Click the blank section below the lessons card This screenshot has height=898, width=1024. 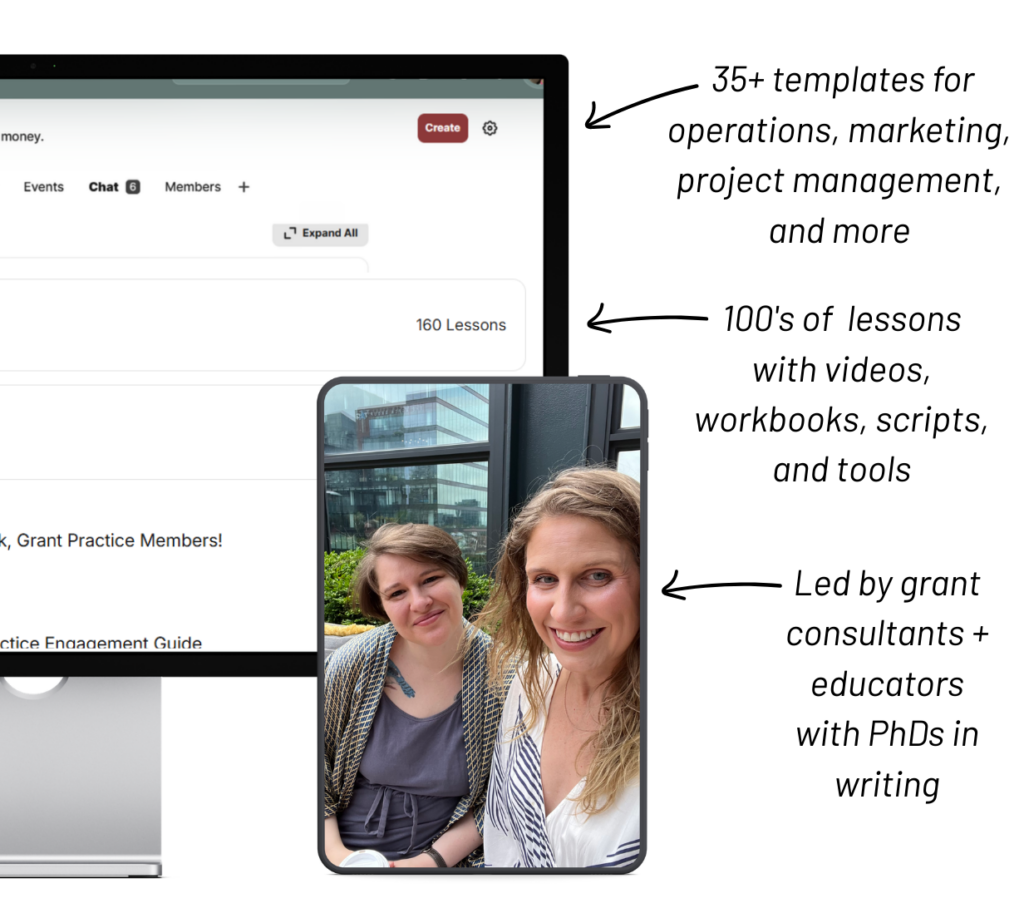click(x=150, y=430)
